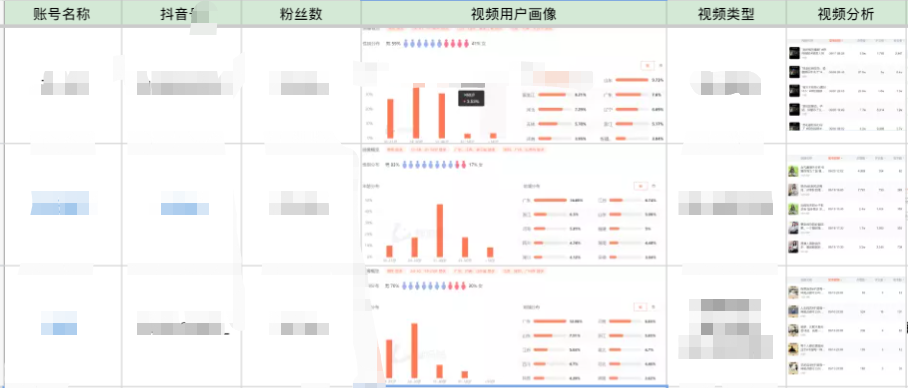Select the 视频分析 column header
The height and width of the screenshot is (388, 908).
846,13
